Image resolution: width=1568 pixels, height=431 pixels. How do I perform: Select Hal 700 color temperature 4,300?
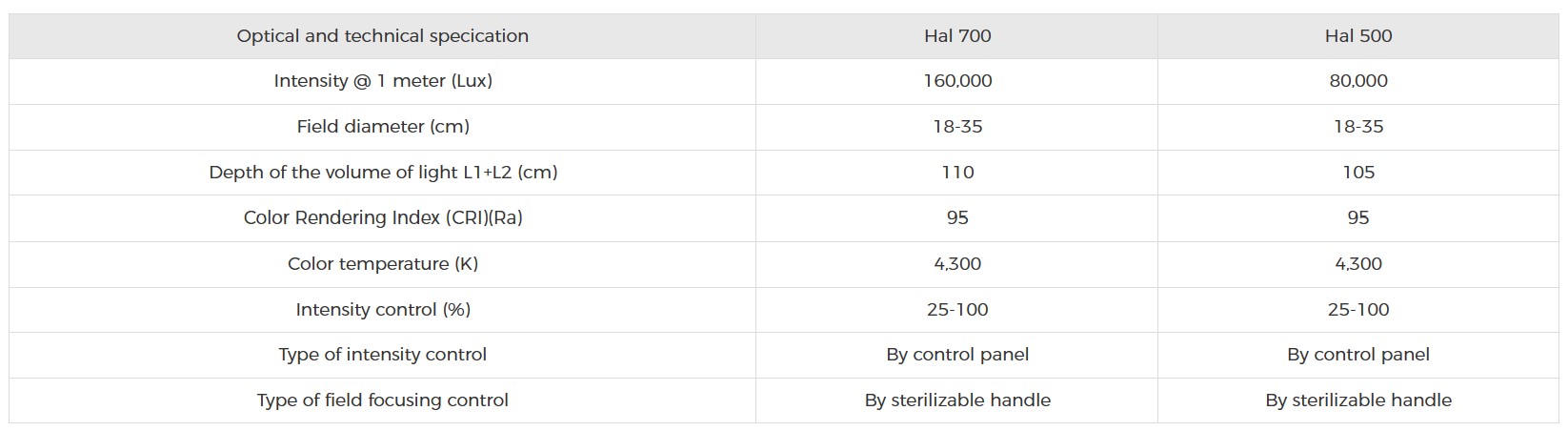pyautogui.click(x=957, y=263)
